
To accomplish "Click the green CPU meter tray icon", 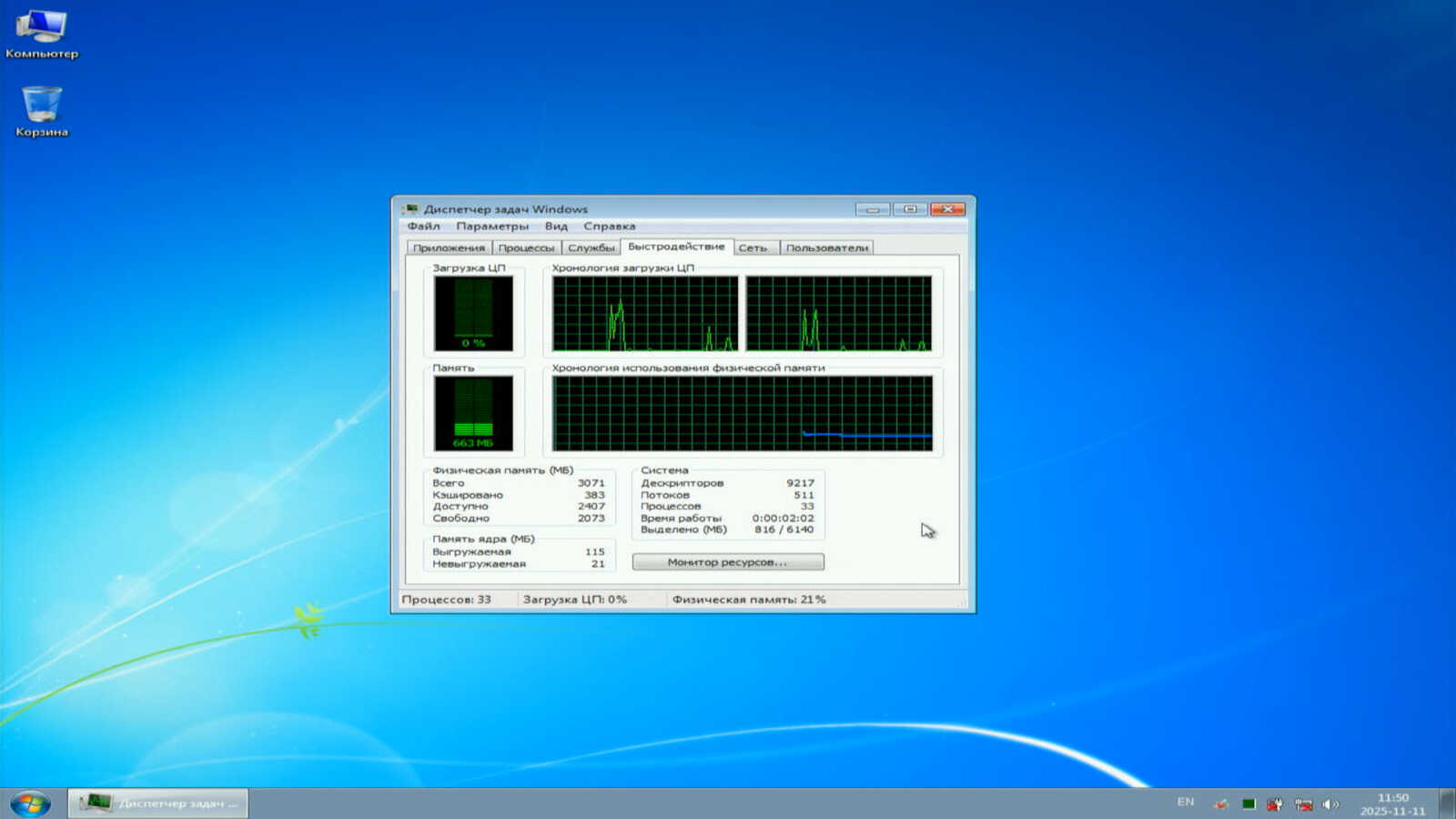I will (x=1249, y=804).
